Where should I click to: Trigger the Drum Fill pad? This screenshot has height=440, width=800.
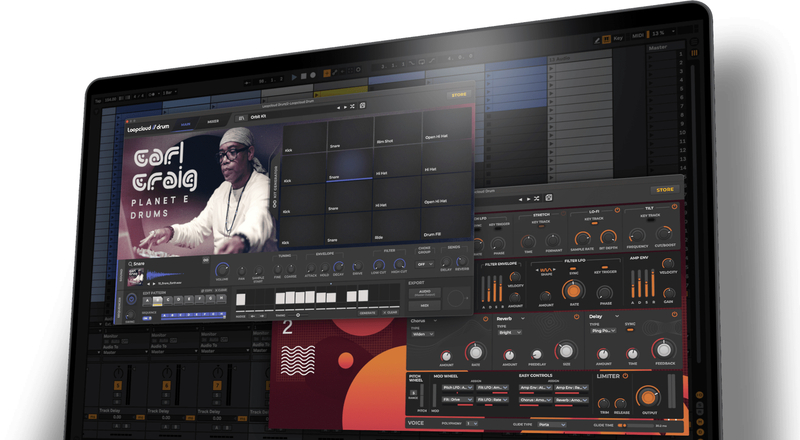(445, 224)
